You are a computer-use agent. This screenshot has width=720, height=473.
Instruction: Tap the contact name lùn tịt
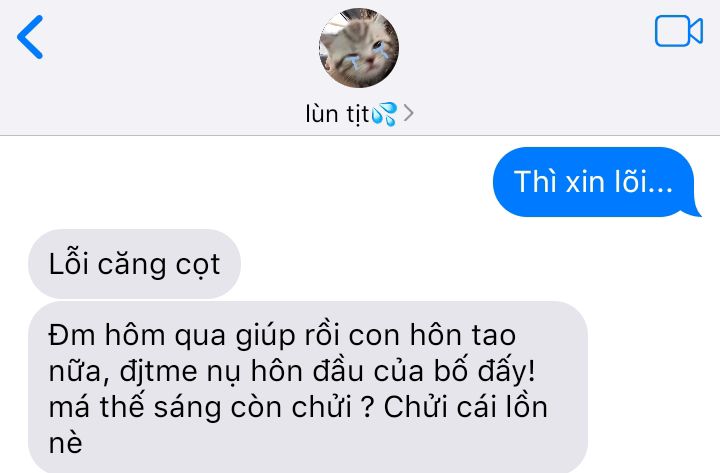coord(338,114)
